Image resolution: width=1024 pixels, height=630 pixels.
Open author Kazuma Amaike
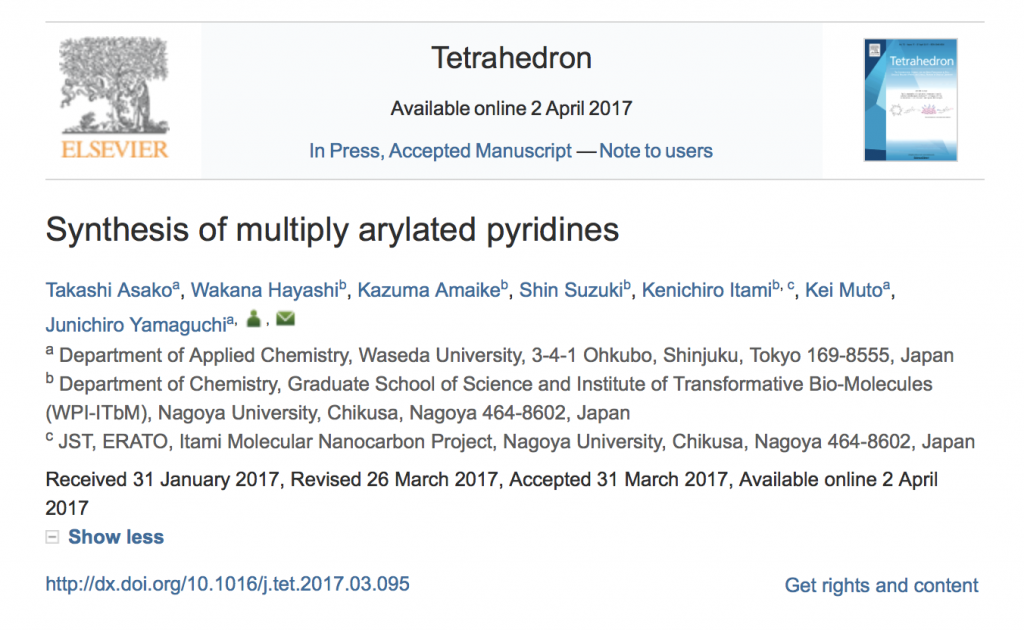[428, 290]
